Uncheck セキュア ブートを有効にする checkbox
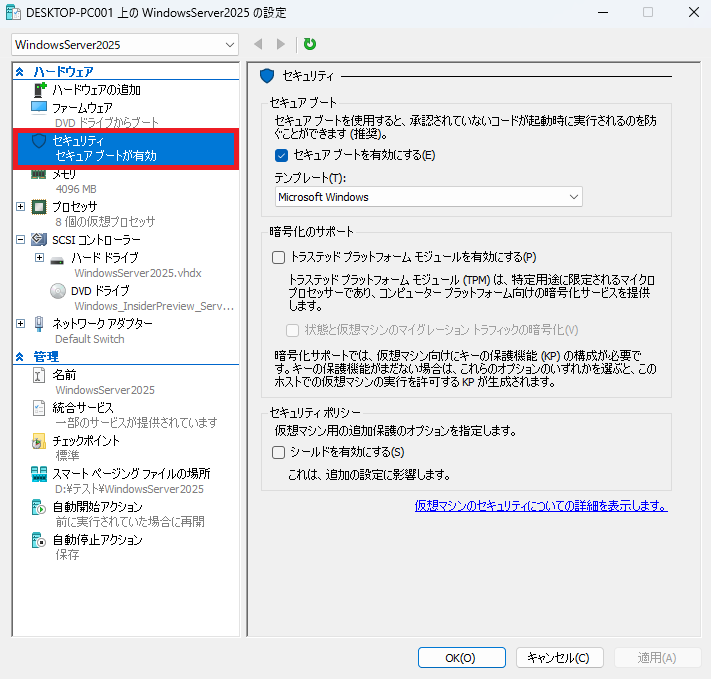This screenshot has width=711, height=679. click(x=281, y=156)
